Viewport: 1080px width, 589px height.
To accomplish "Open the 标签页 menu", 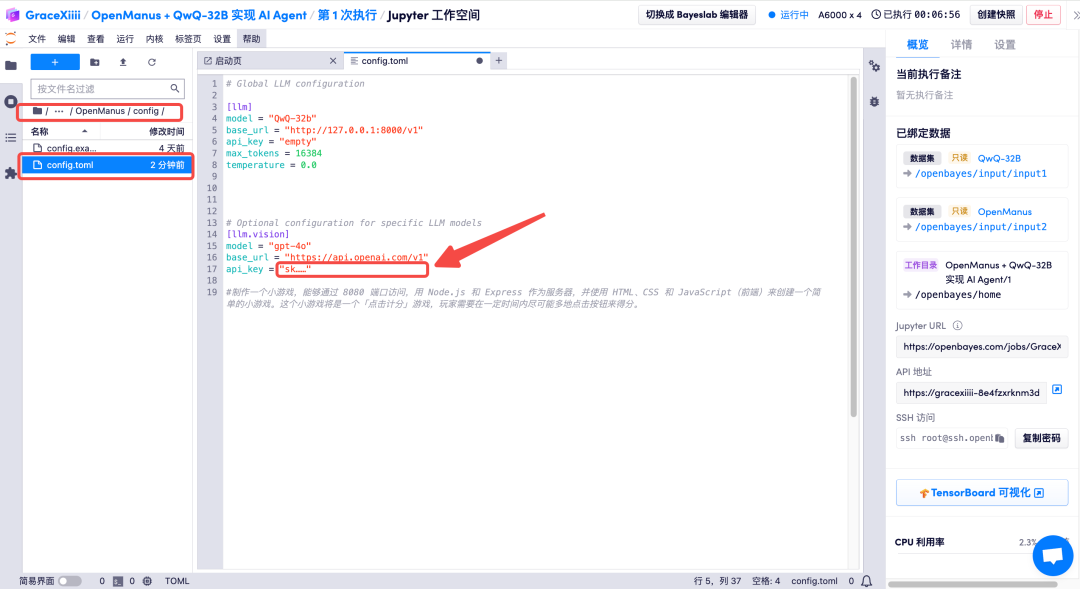I will coord(188,39).
